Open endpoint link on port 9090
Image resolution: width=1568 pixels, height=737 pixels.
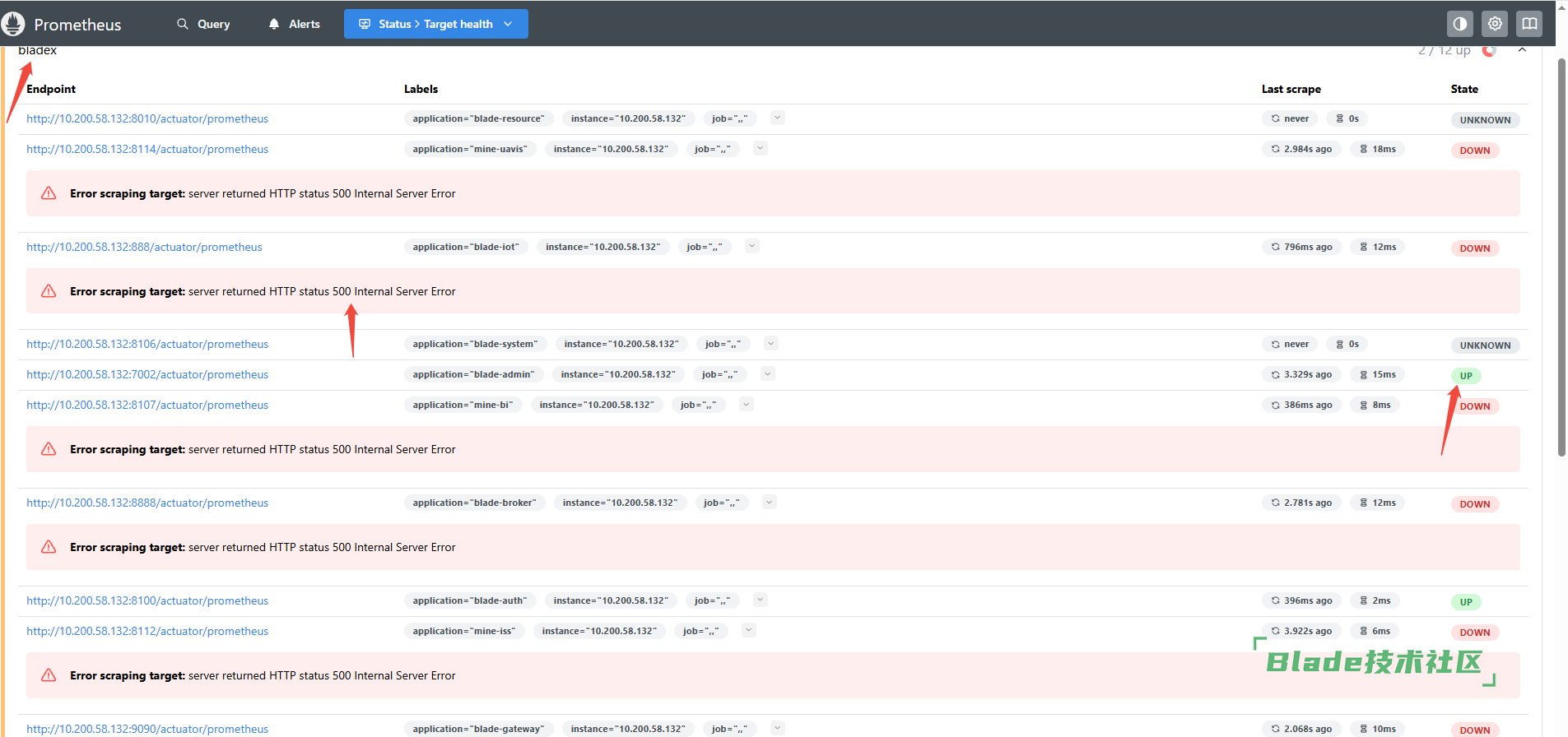coord(147,729)
